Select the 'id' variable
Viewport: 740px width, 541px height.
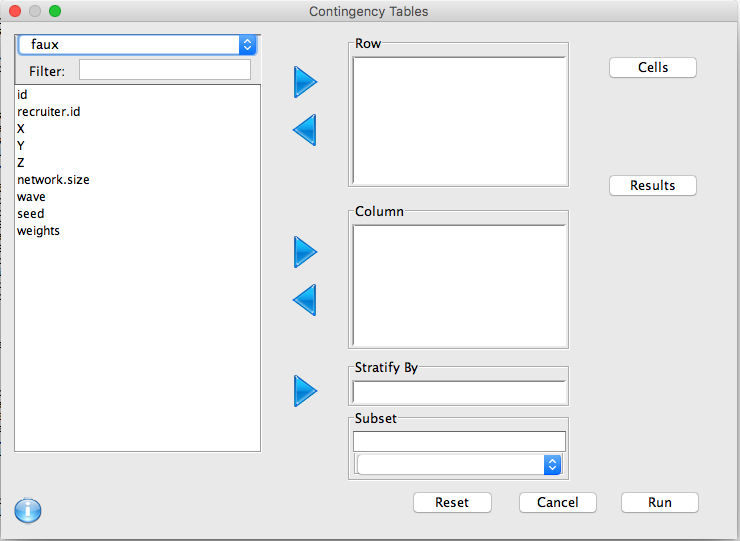tap(137, 94)
